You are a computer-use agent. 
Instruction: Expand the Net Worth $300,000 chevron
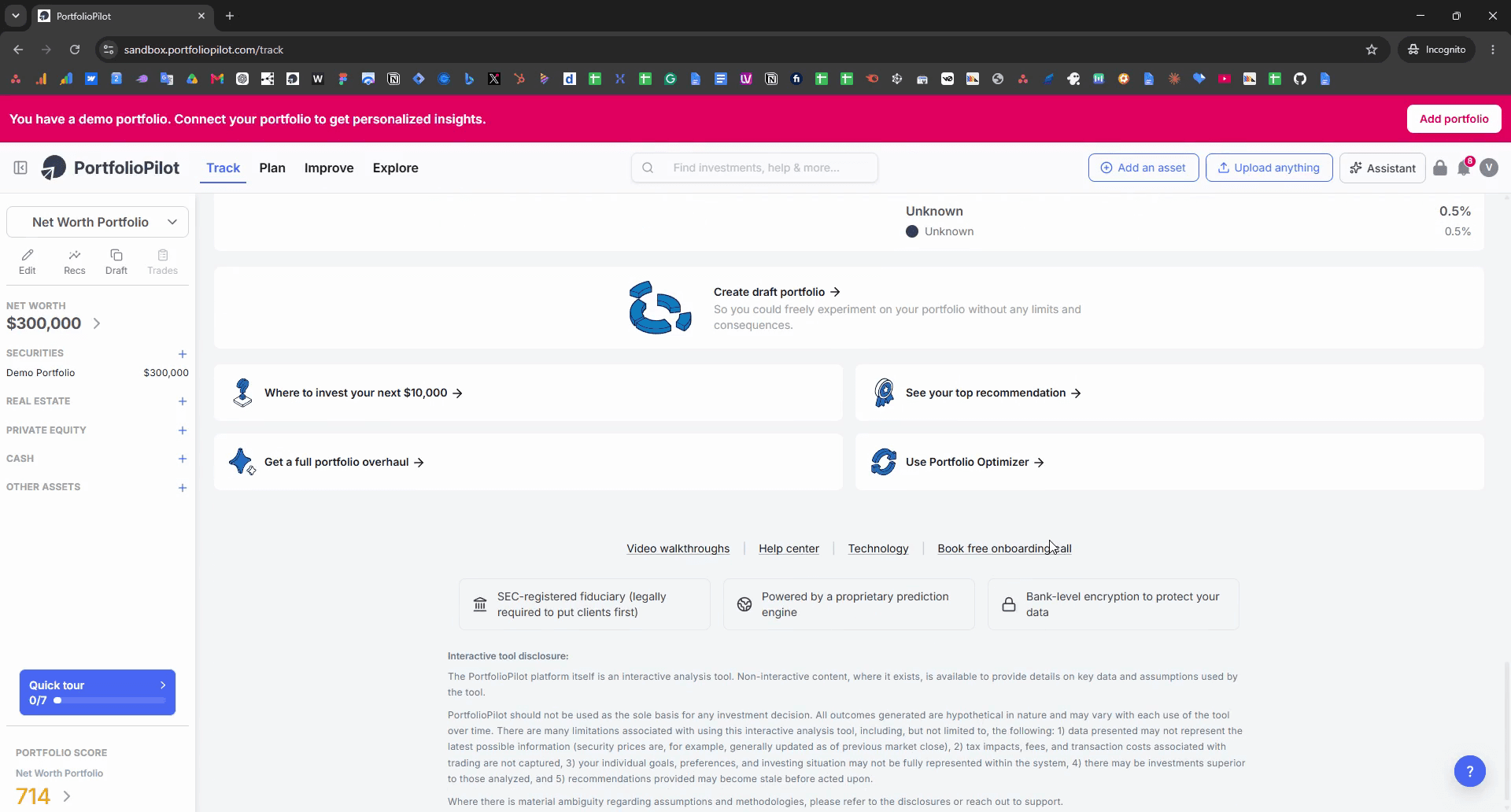click(x=97, y=323)
